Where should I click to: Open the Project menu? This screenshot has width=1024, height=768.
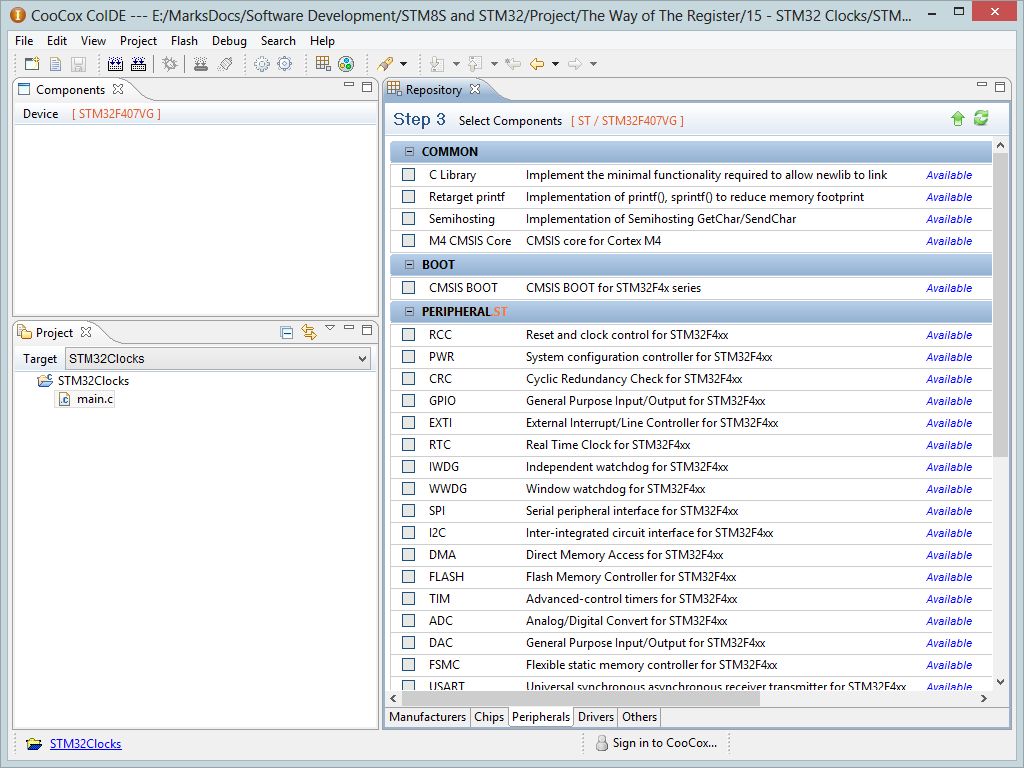(x=138, y=40)
